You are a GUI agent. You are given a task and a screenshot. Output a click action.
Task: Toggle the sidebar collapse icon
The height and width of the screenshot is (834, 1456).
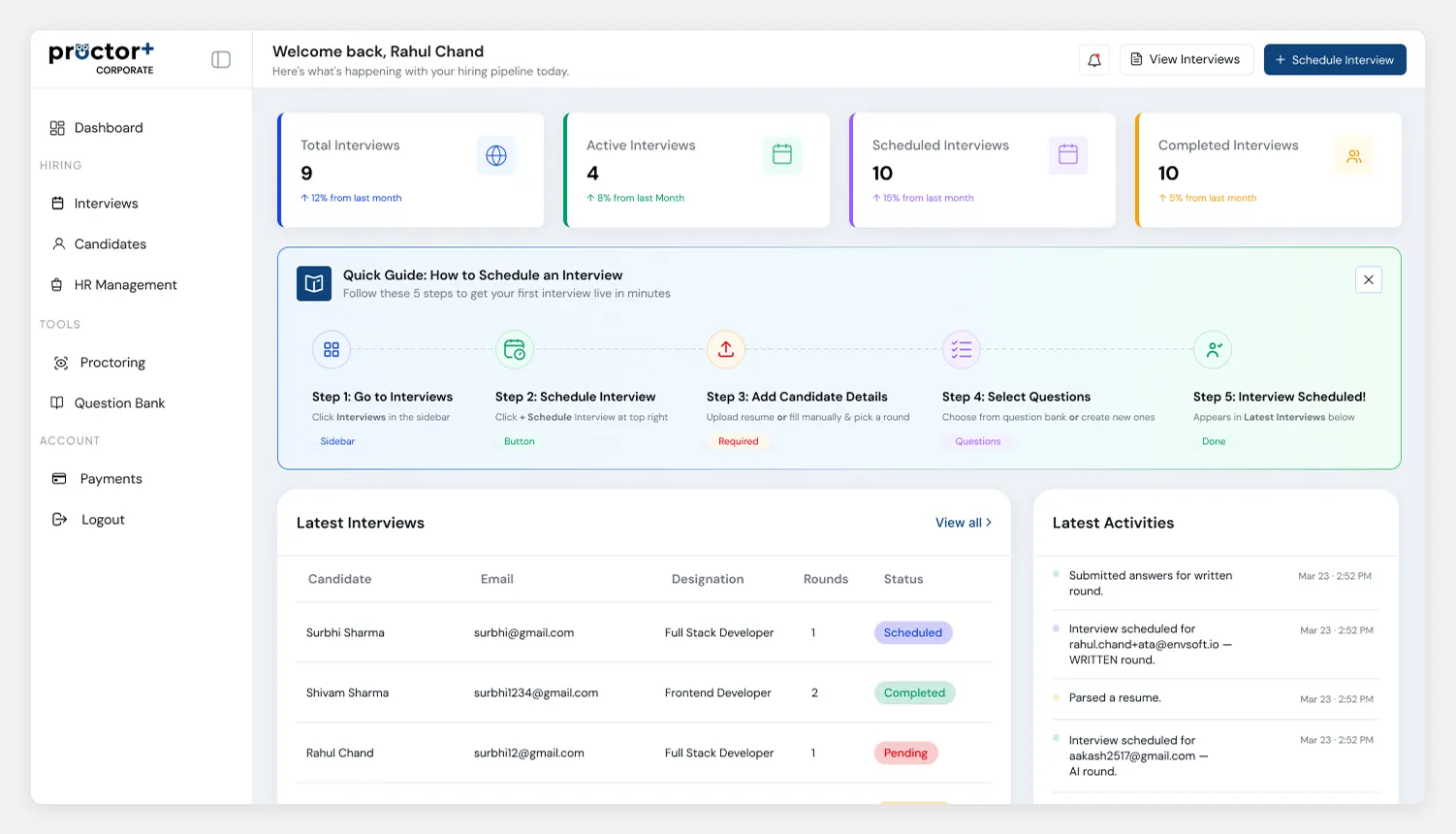221,59
